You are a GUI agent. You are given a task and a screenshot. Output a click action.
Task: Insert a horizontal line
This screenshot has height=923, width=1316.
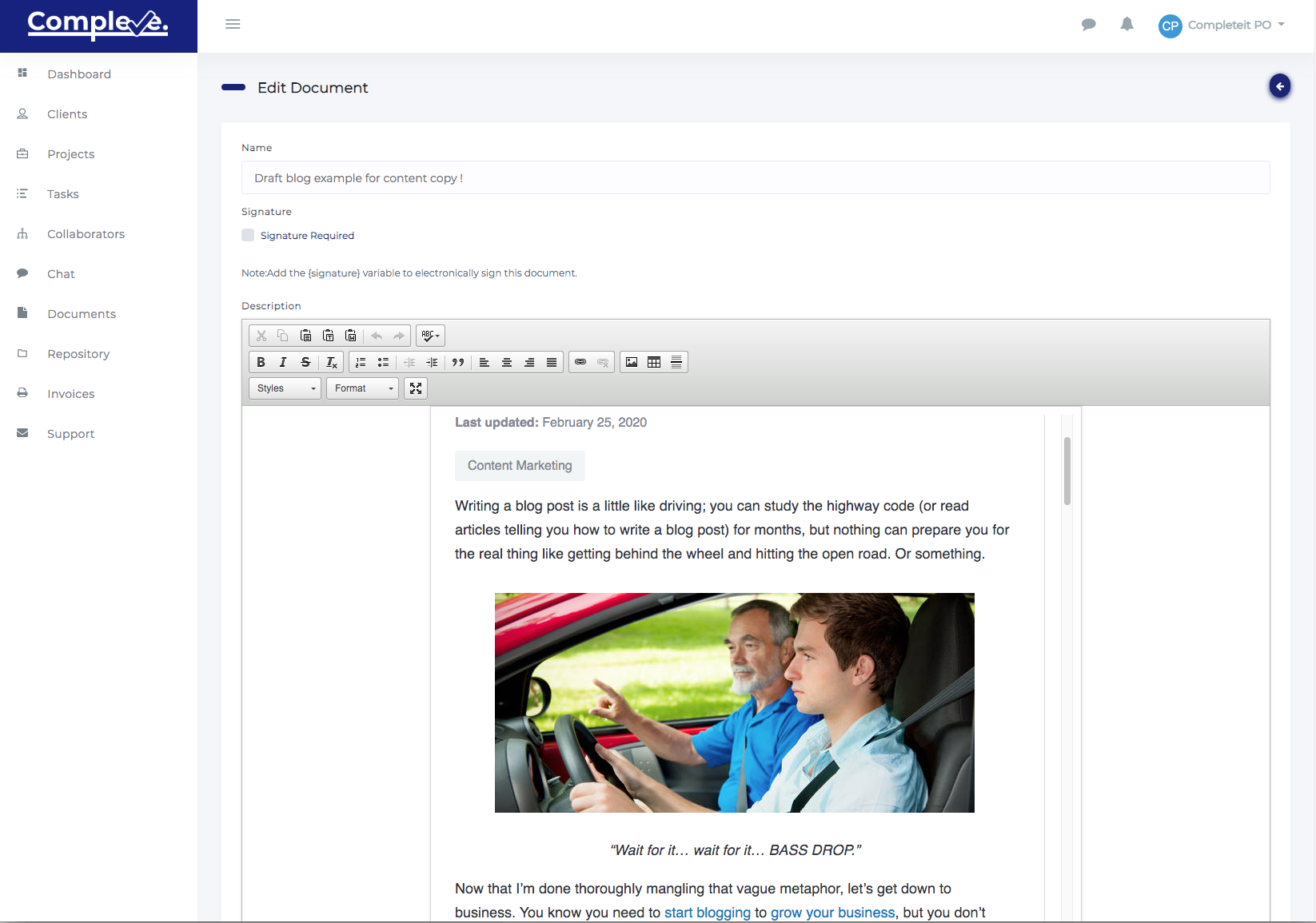click(x=676, y=362)
